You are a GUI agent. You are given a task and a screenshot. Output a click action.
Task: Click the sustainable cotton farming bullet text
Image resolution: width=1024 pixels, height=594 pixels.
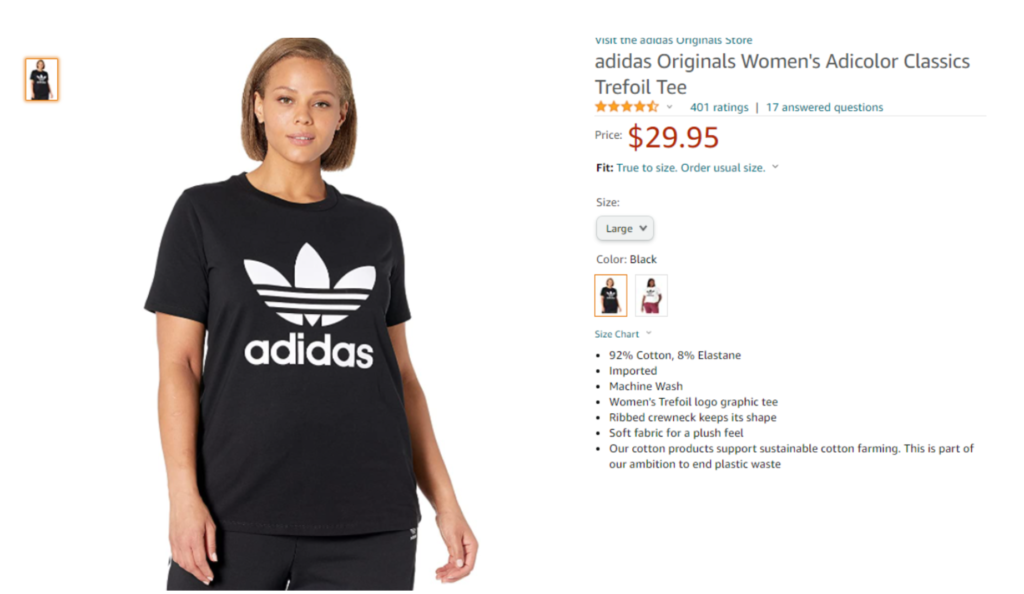(791, 456)
